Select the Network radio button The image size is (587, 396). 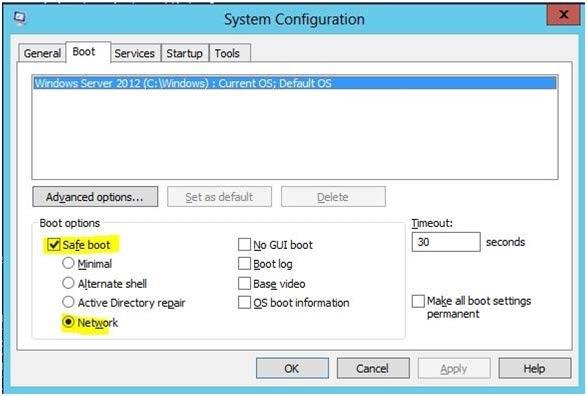coord(68,322)
